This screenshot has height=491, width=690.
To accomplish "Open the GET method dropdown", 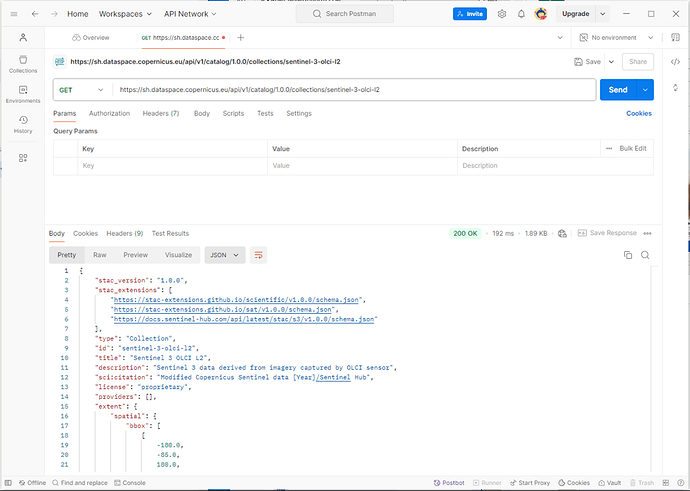I will point(81,90).
